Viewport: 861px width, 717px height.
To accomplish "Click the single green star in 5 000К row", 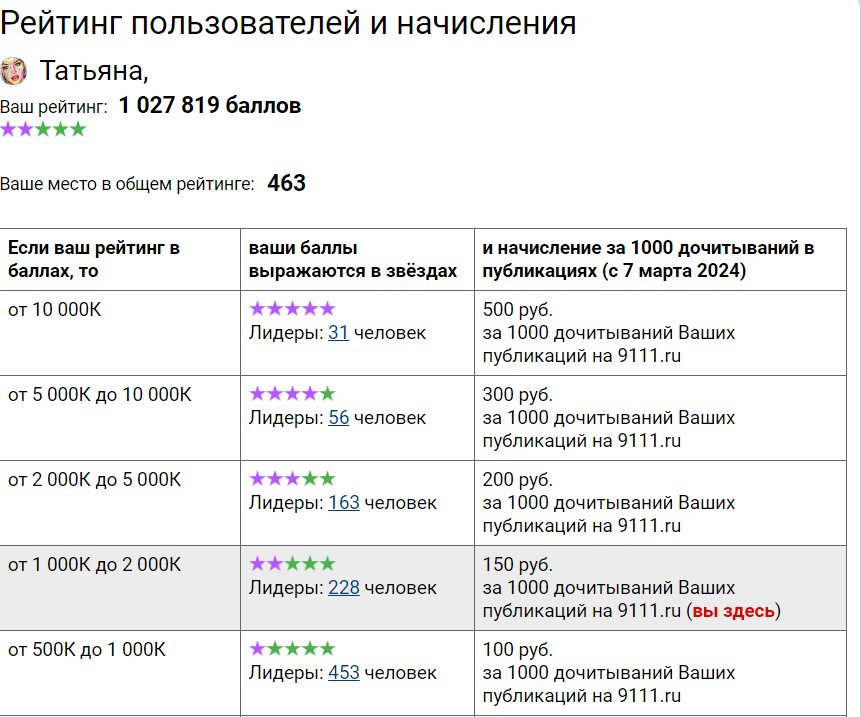I will click(328, 393).
